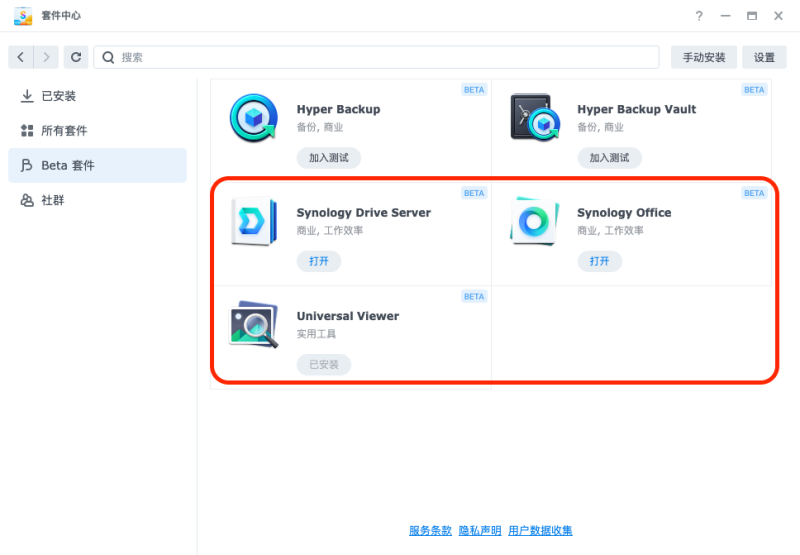Screen dimensions: 800x555
Task: Open the help question mark icon
Action: 699,16
